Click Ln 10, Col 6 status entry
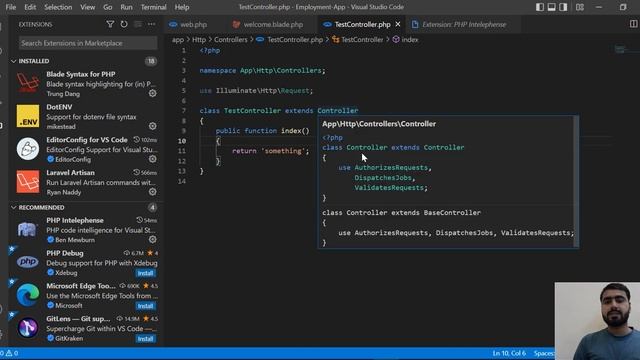The width and height of the screenshot is (640, 360). point(509,353)
